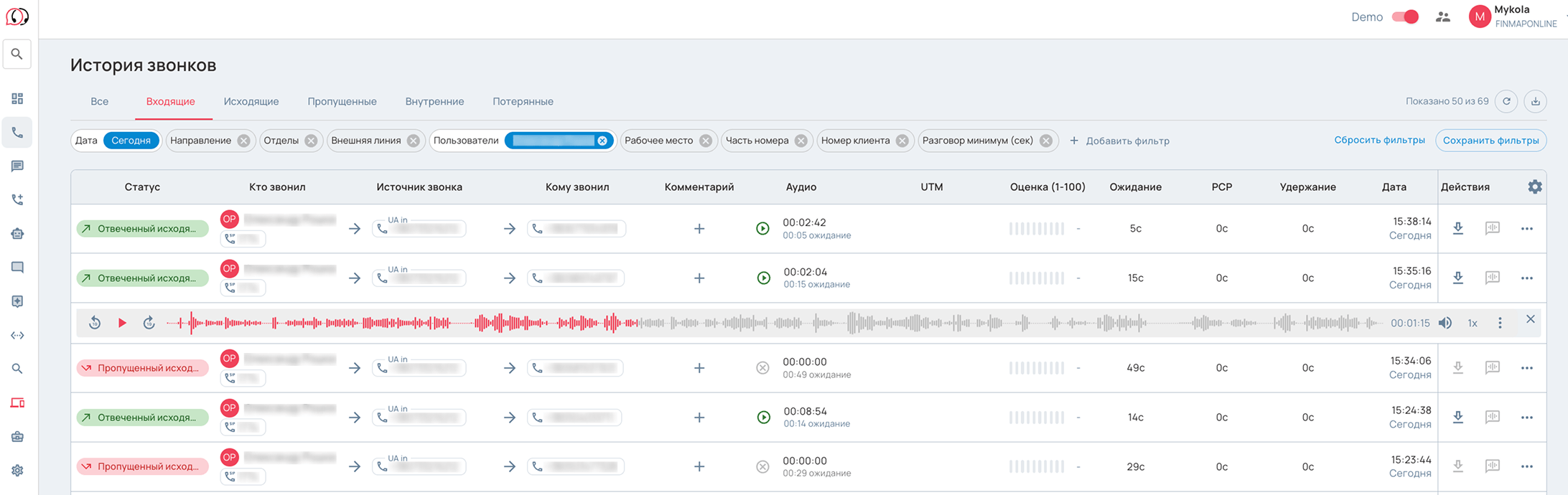The height and width of the screenshot is (495, 1568).
Task: Open the phone calls icon in sidebar
Action: pos(17,133)
